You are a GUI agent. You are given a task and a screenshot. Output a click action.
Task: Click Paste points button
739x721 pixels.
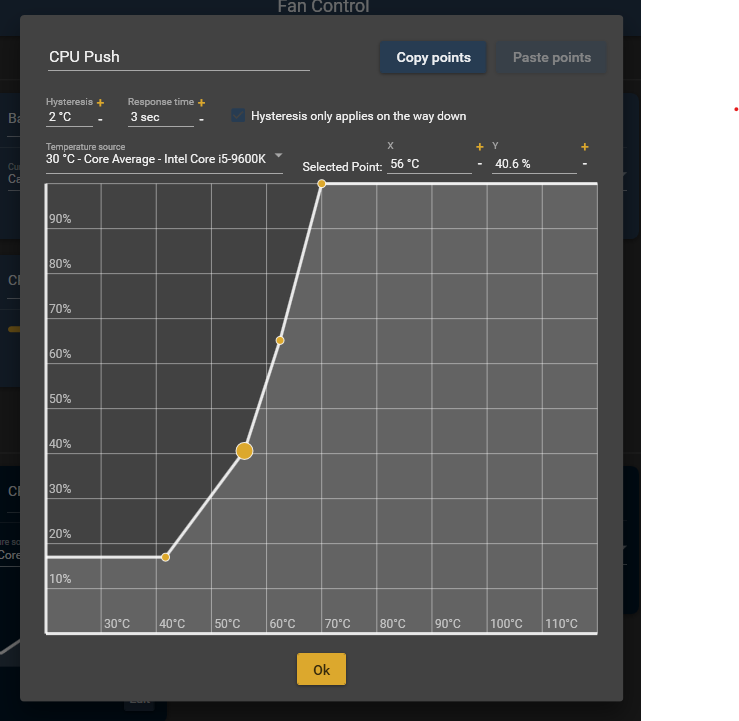tap(552, 58)
